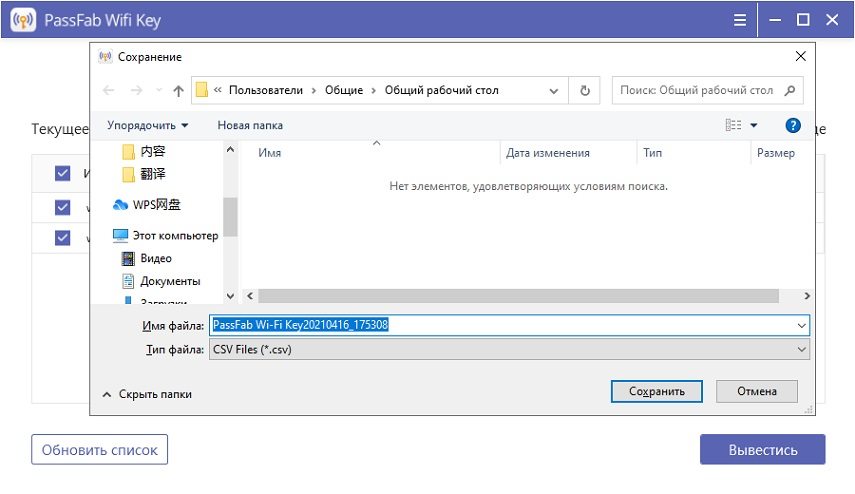Open the blue help question mark icon

[x=793, y=125]
